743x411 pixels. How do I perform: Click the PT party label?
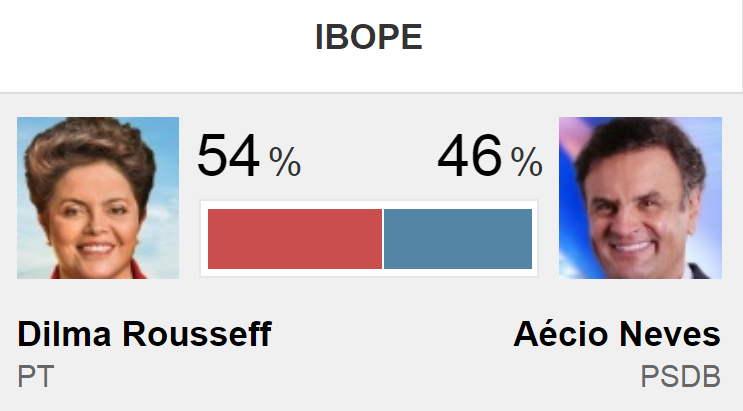click(35, 377)
